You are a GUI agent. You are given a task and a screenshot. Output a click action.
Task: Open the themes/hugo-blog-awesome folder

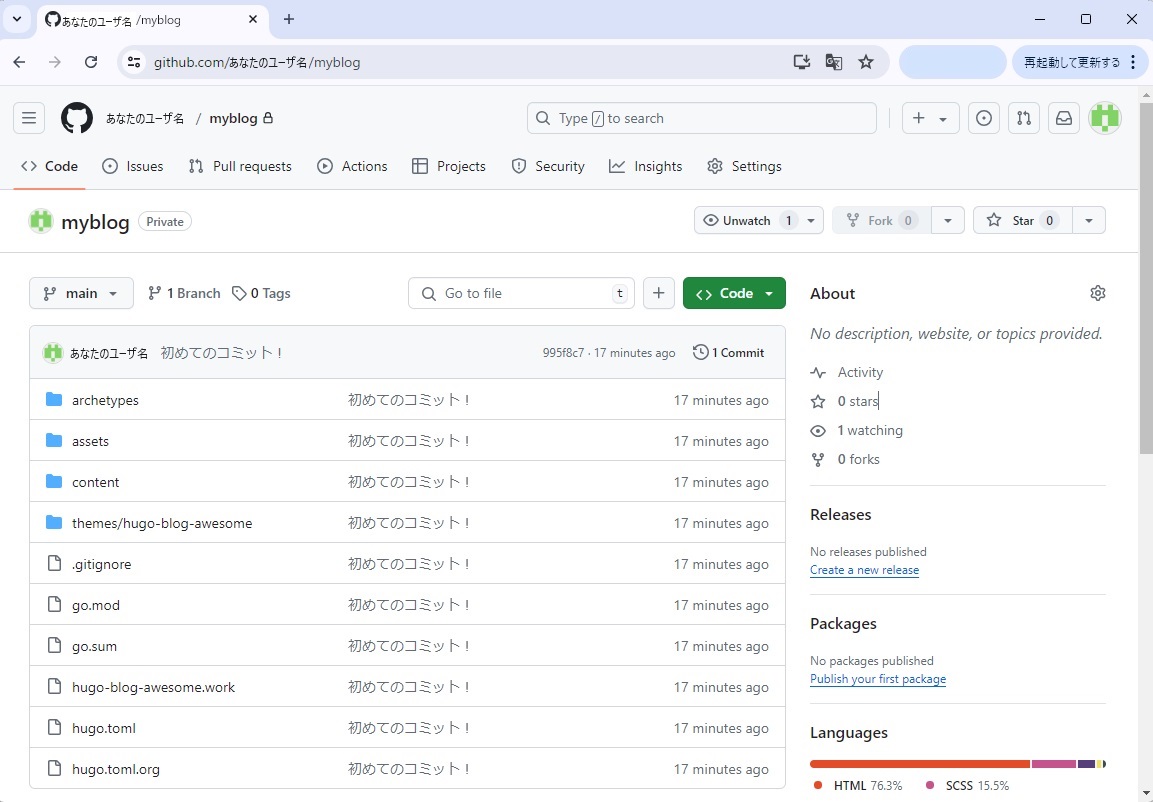coord(162,523)
